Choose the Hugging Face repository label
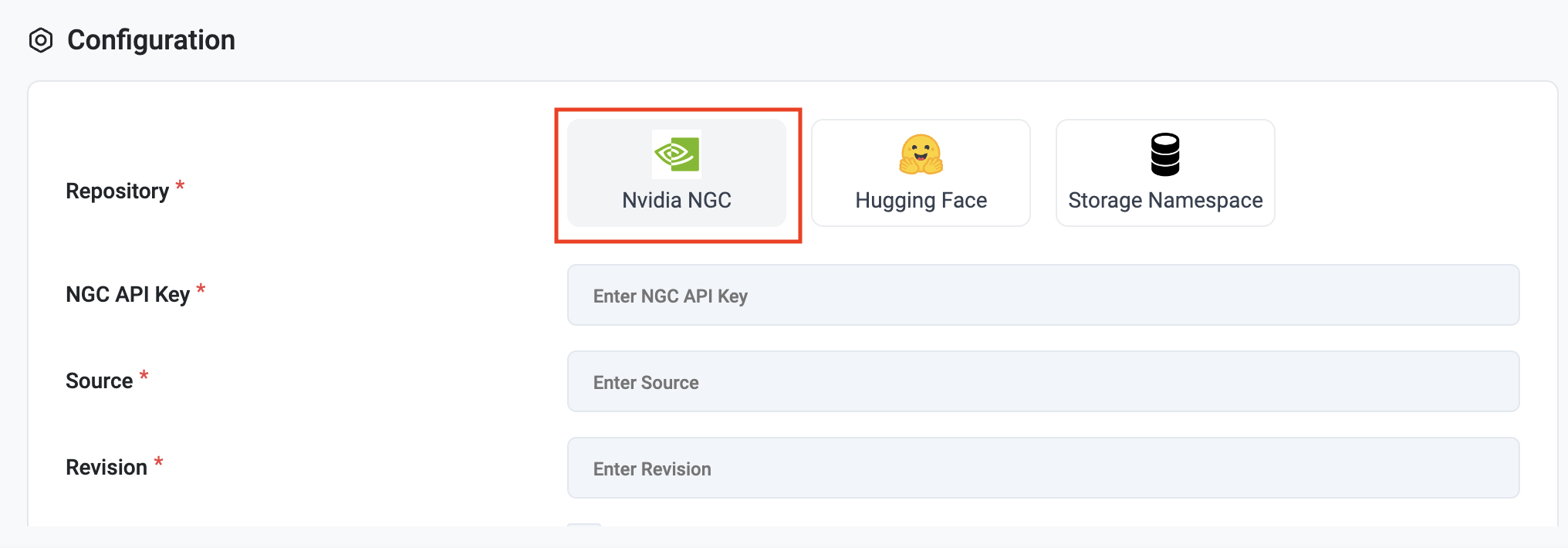This screenshot has height=548, width=1568. click(921, 201)
